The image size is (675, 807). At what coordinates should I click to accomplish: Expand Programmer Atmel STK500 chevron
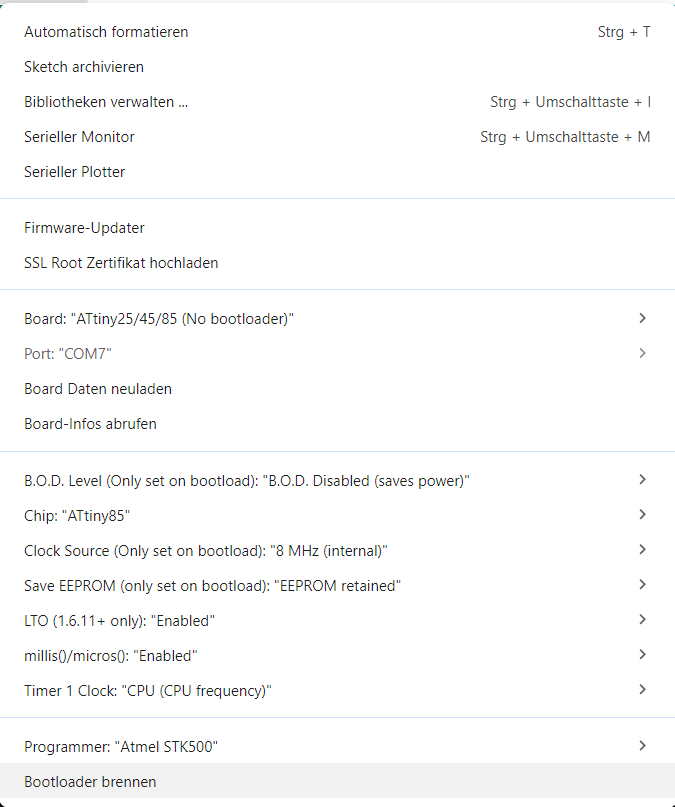click(642, 746)
